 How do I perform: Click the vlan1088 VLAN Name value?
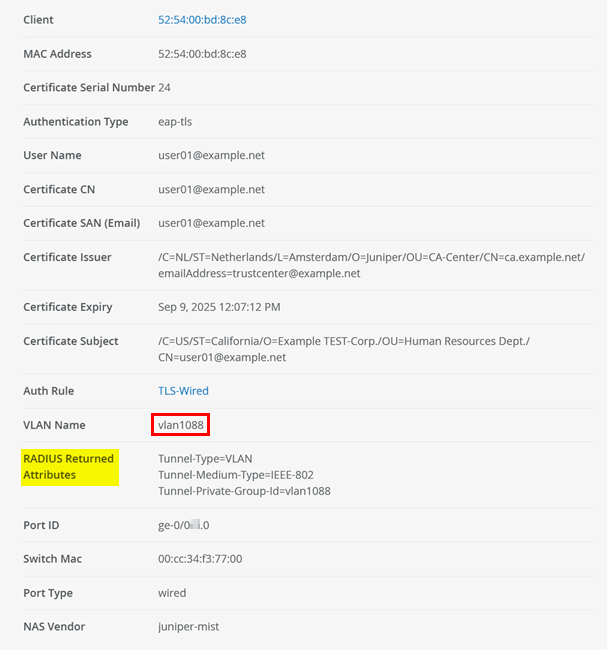(x=181, y=425)
